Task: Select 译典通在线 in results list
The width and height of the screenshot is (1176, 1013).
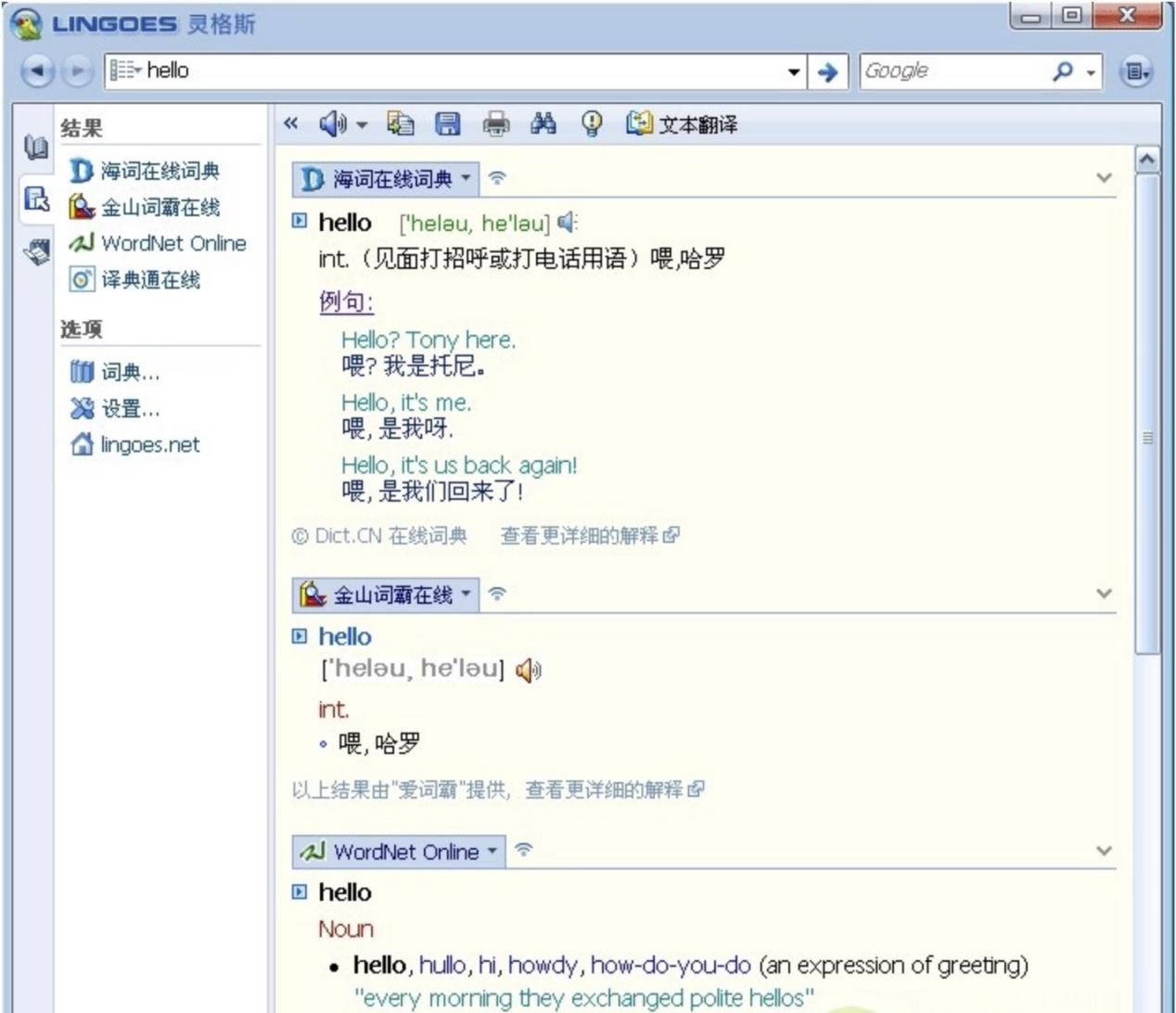Action: coord(135,279)
